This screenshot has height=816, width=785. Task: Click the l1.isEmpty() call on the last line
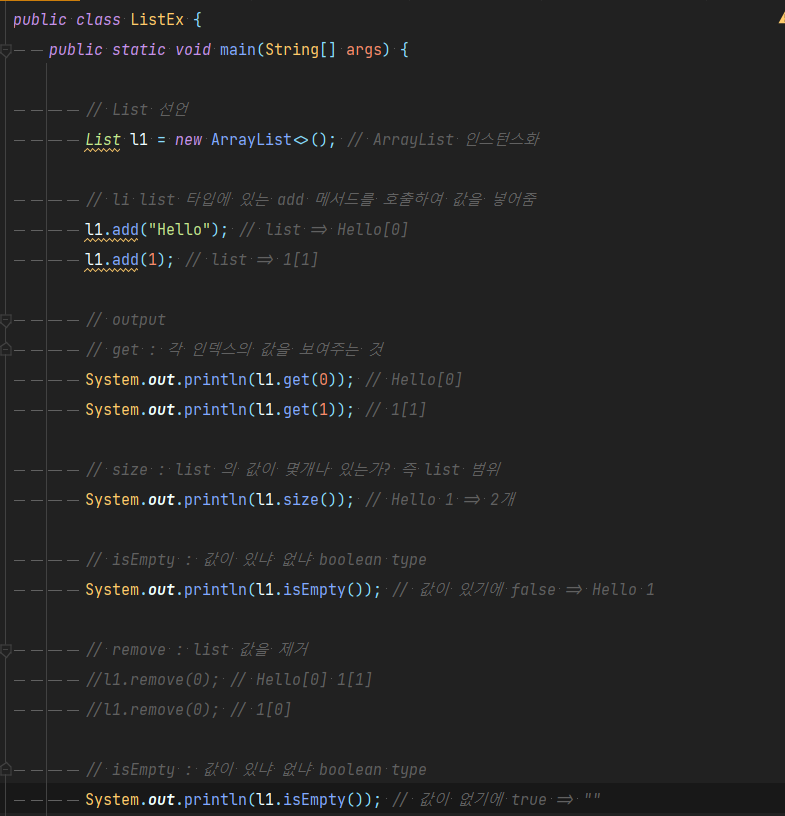pyautogui.click(x=310, y=800)
